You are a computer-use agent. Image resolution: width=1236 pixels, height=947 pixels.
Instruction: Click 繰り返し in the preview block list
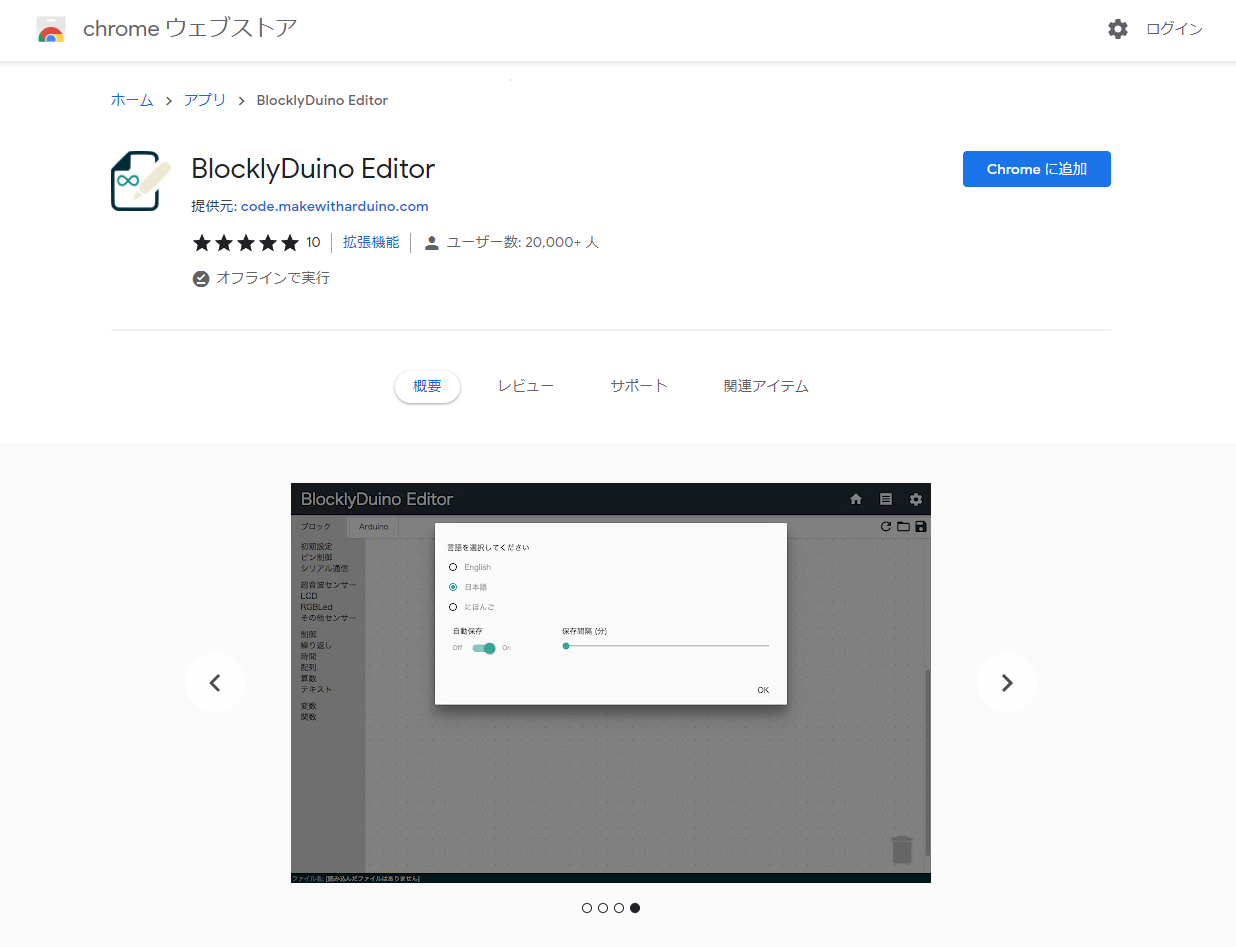316,645
